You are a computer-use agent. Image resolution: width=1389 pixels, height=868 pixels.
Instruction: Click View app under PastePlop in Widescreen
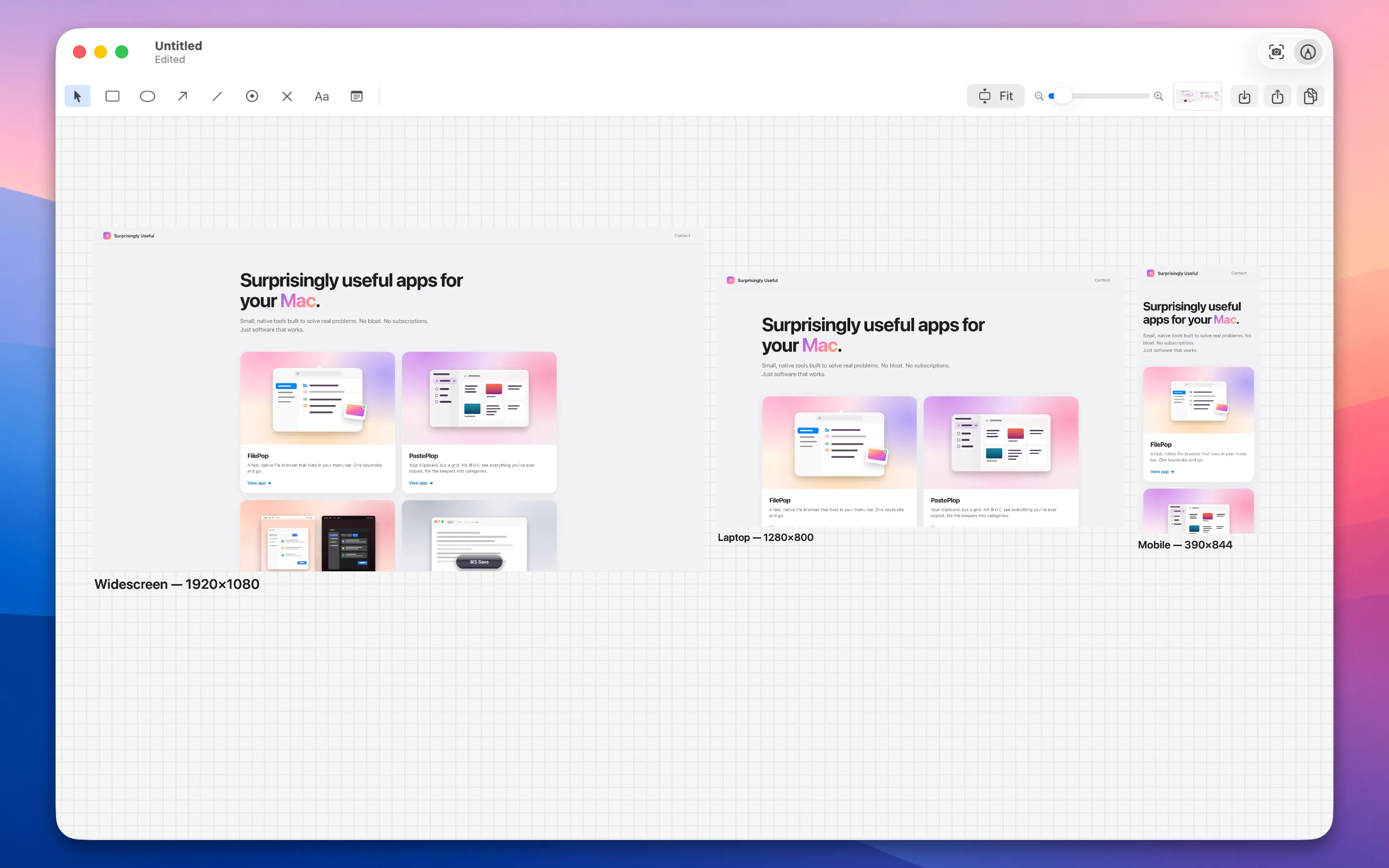[x=421, y=483]
